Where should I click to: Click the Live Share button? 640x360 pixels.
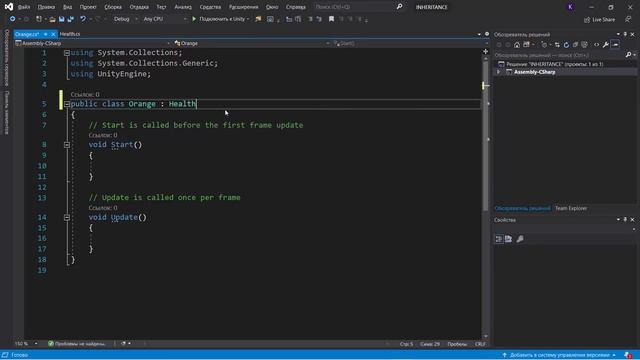(x=599, y=20)
